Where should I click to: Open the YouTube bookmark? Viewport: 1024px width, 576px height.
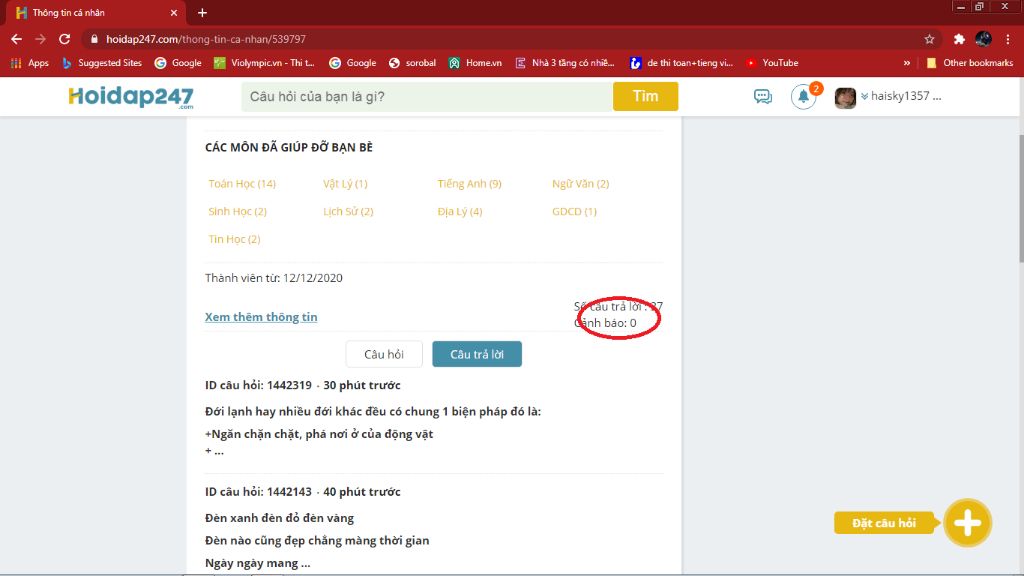(773, 63)
